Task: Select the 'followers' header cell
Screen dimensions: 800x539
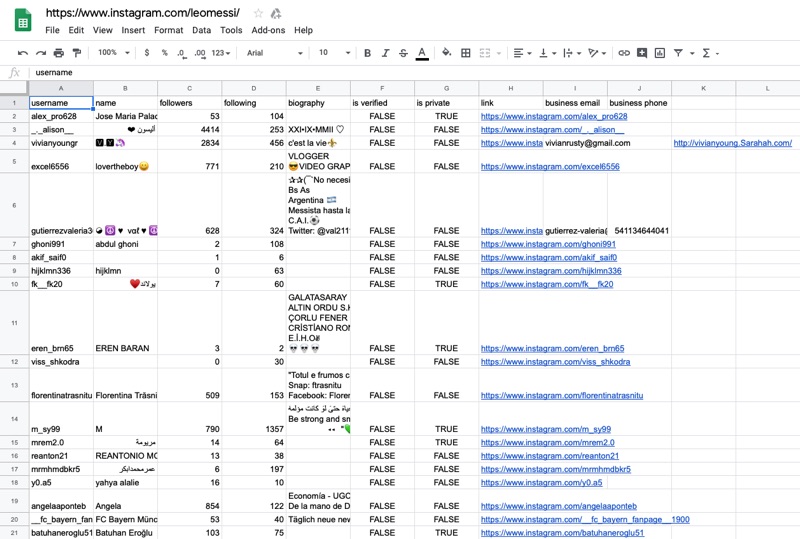Action: [x=190, y=103]
